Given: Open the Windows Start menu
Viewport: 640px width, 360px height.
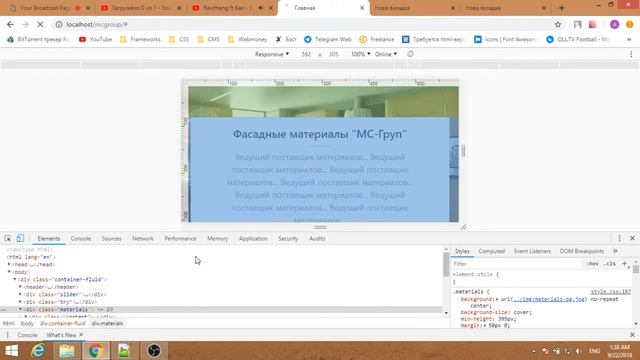Looking at the screenshot, I should [x=11, y=351].
